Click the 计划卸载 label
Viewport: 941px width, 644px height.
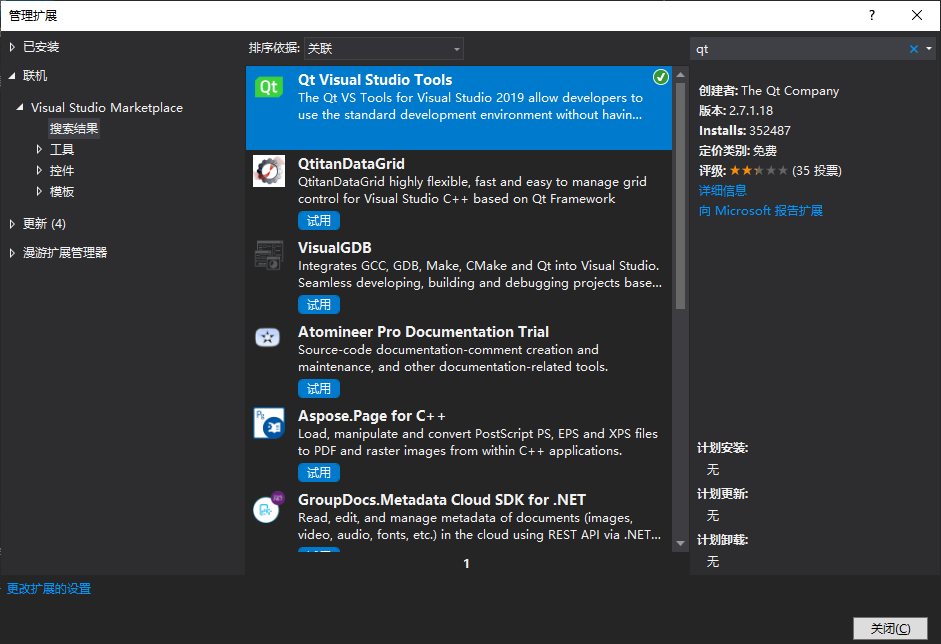pyautogui.click(x=723, y=540)
